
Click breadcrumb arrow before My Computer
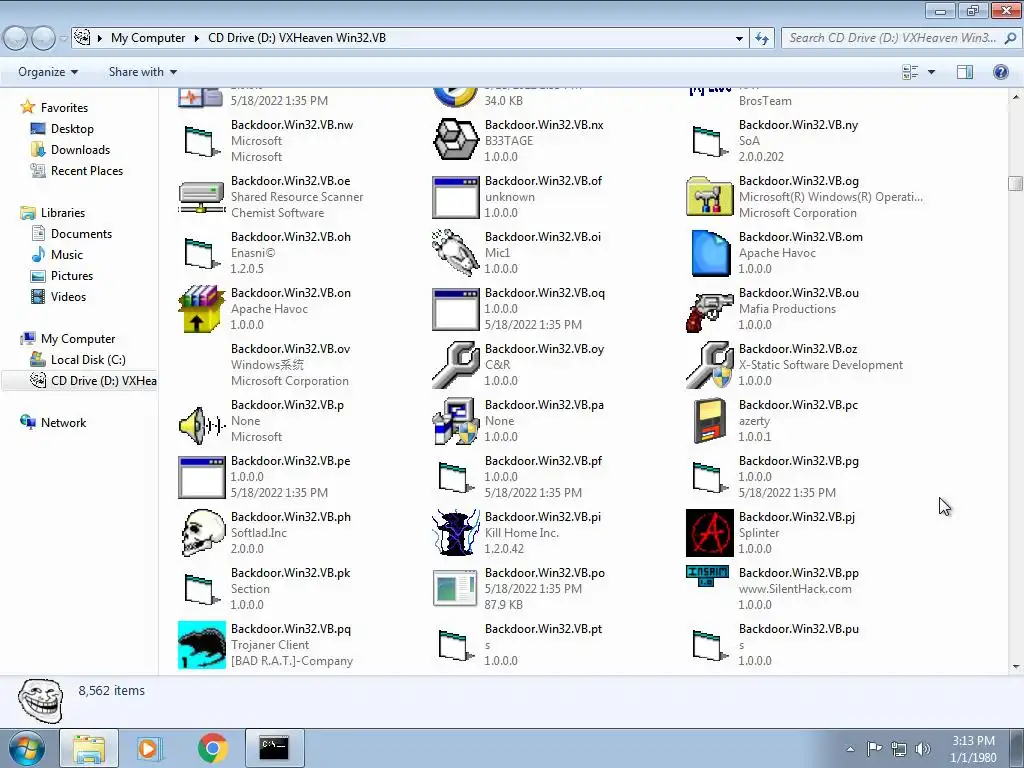click(x=100, y=38)
